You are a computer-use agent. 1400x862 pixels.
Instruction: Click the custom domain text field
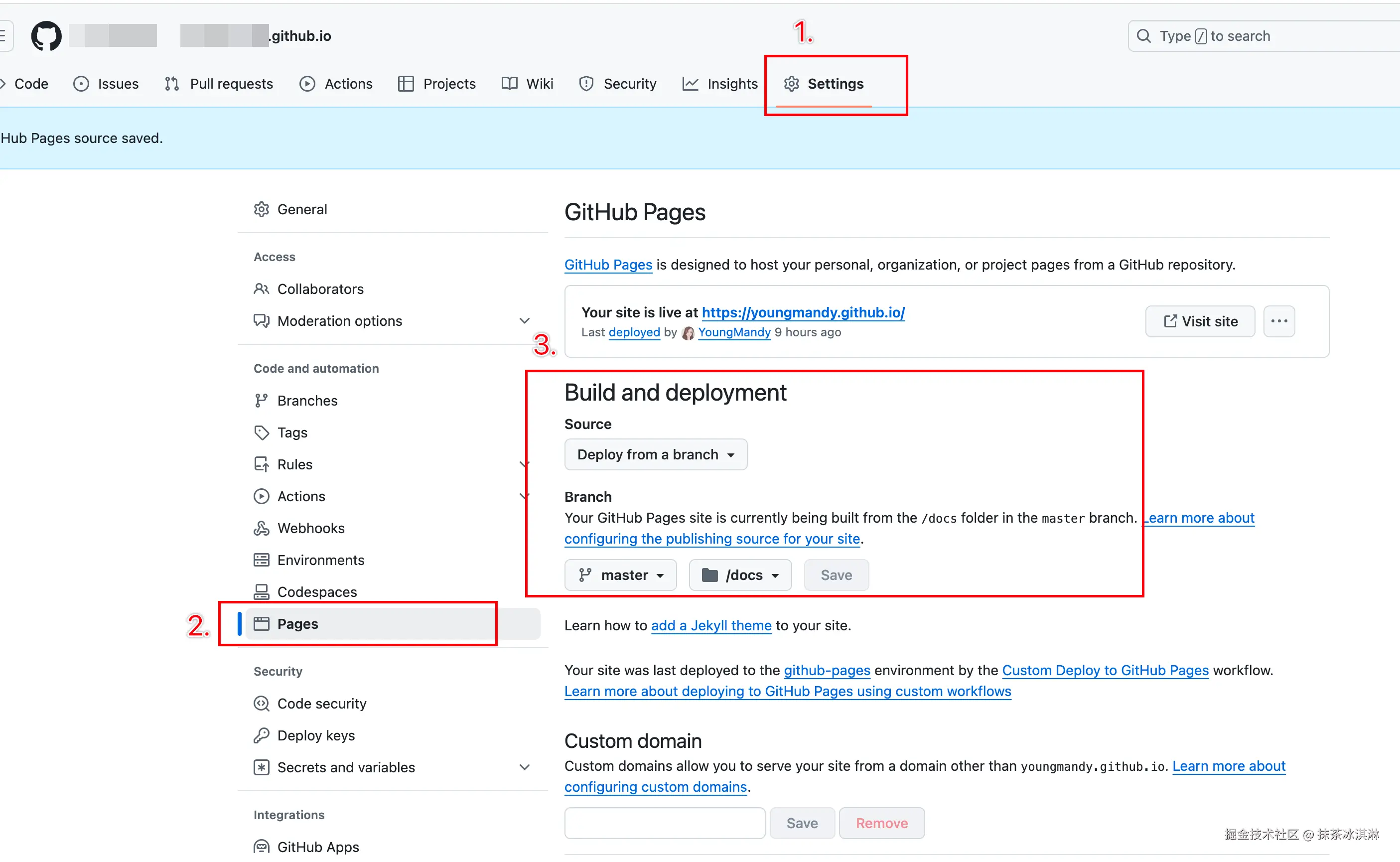pyautogui.click(x=664, y=823)
